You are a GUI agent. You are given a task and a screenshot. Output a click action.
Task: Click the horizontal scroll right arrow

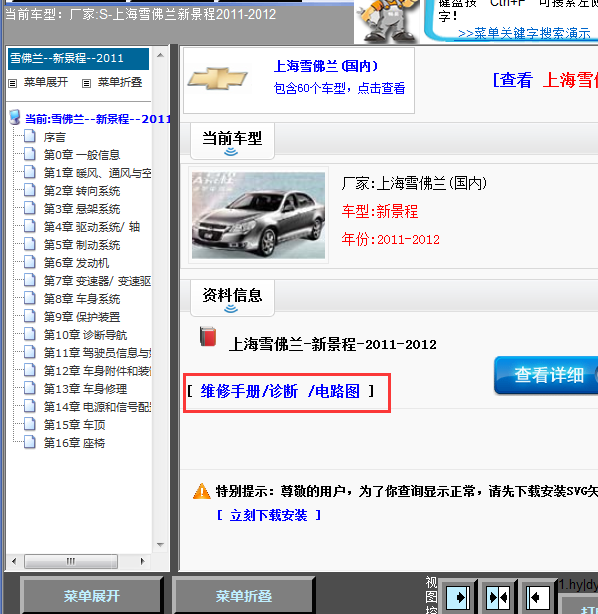pyautogui.click(x=143, y=561)
